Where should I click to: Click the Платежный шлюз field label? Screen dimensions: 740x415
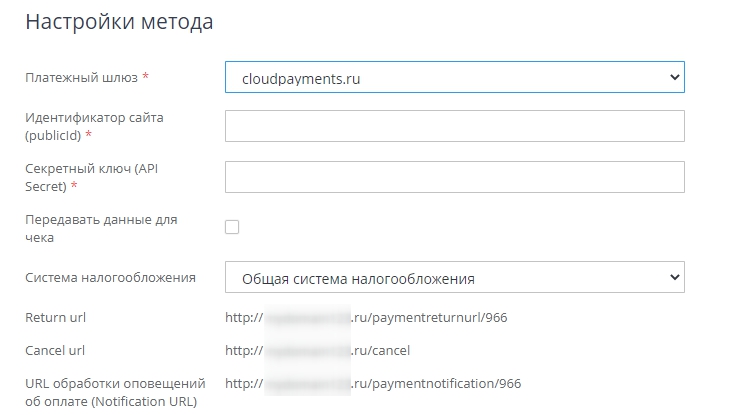tap(82, 77)
